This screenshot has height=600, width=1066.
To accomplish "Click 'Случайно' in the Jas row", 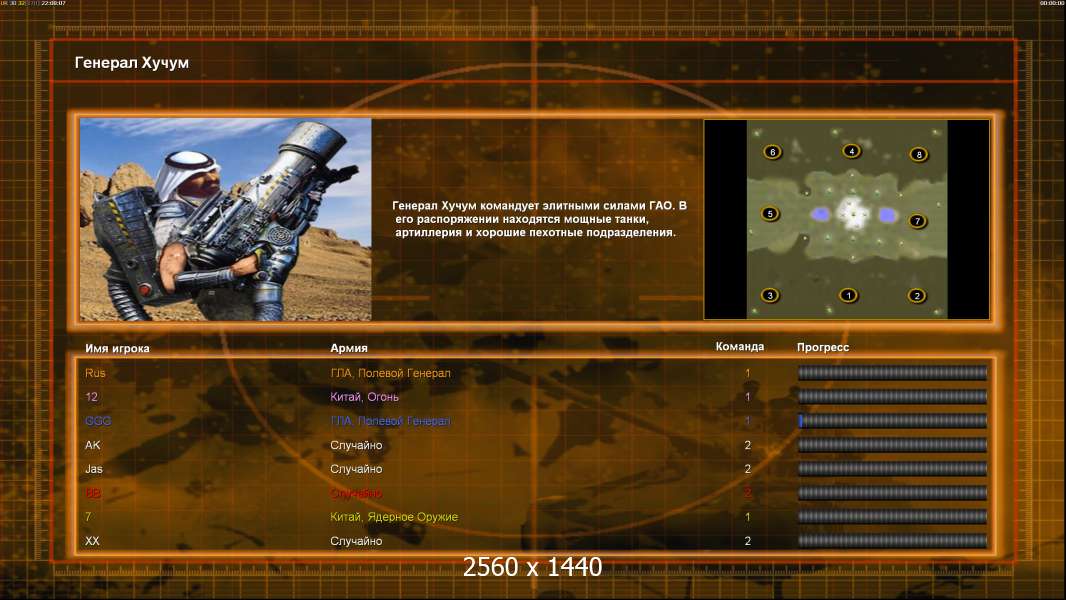I will click(x=356, y=469).
